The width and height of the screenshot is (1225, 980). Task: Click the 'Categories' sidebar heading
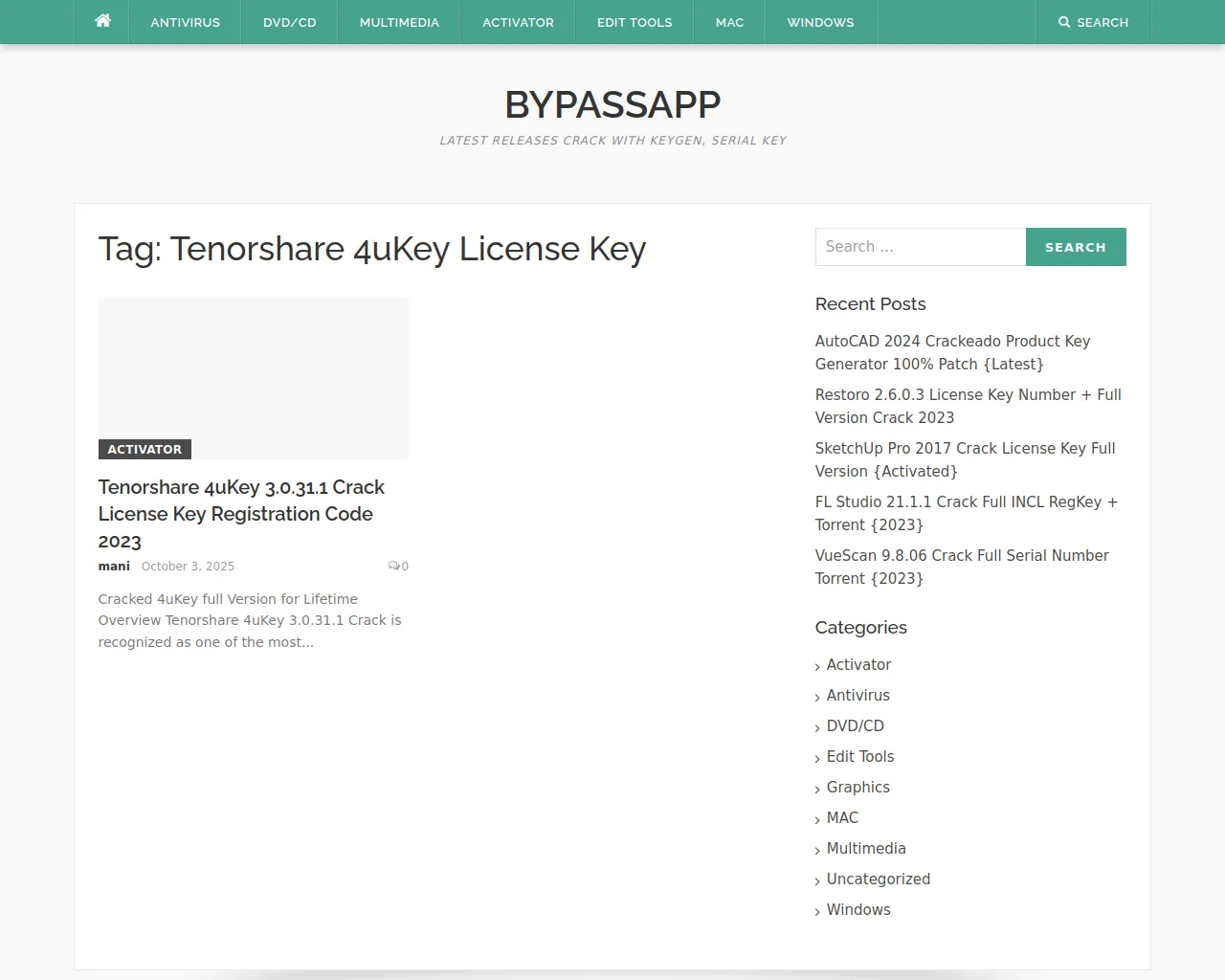pyautogui.click(x=861, y=627)
